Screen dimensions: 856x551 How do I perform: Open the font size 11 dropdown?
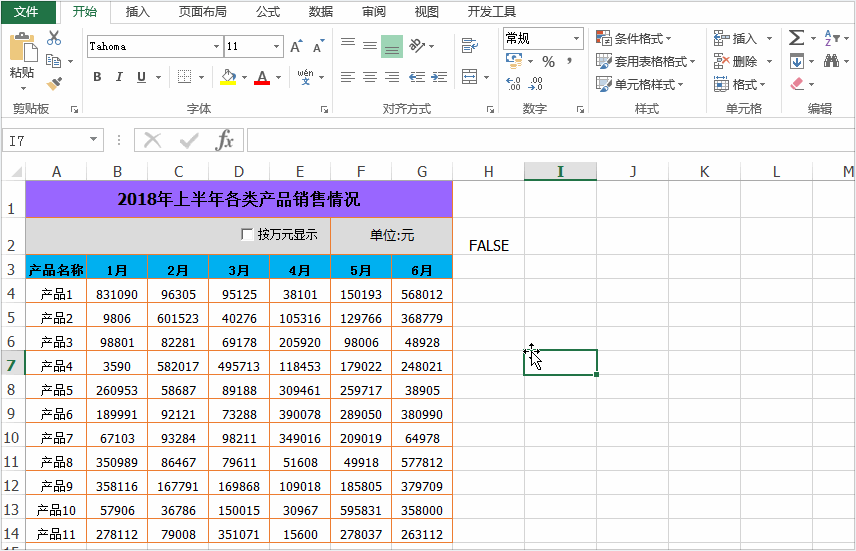(276, 46)
